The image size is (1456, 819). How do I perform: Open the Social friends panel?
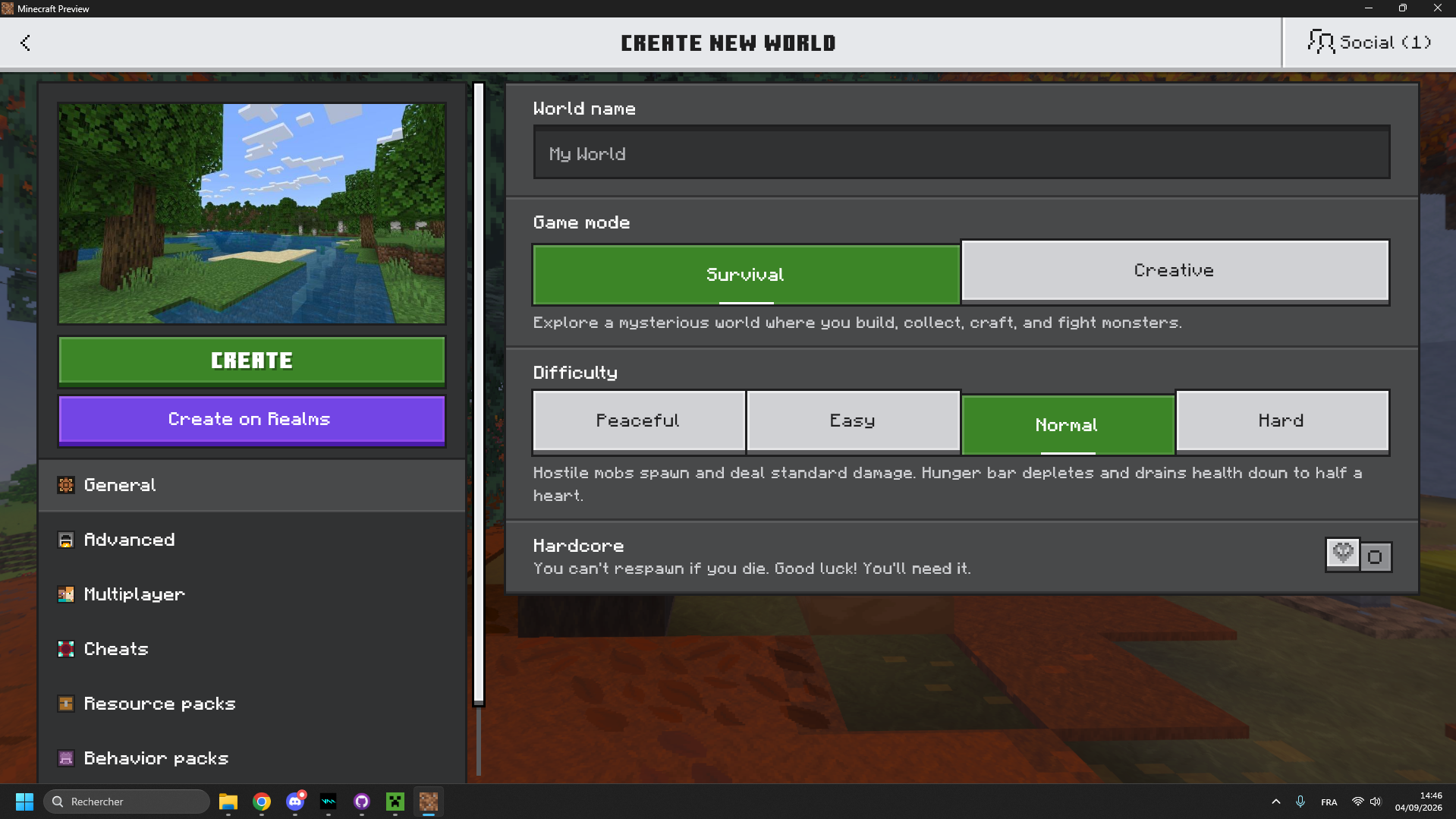pos(1369,43)
